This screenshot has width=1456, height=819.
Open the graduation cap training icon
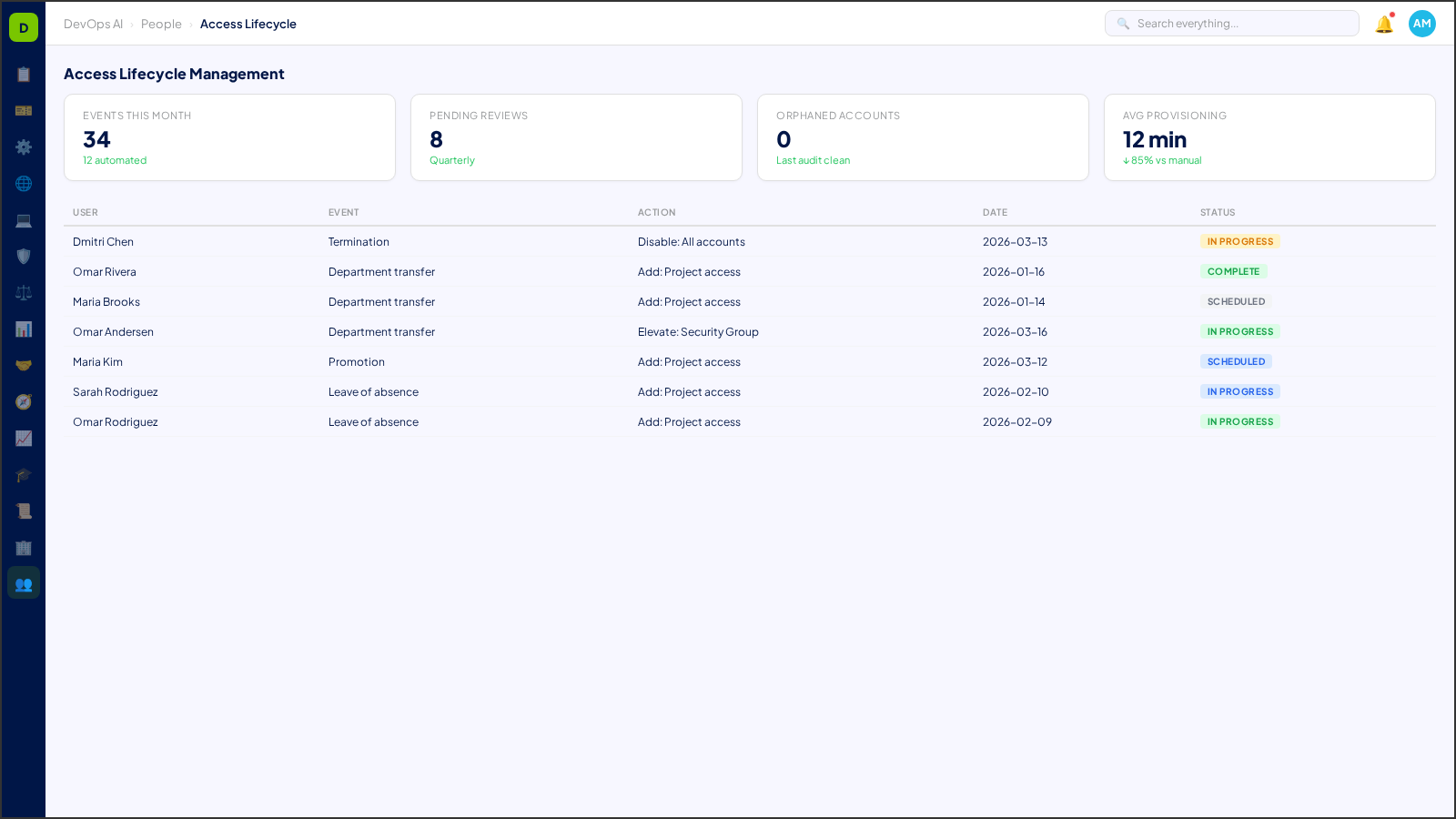coord(24,475)
